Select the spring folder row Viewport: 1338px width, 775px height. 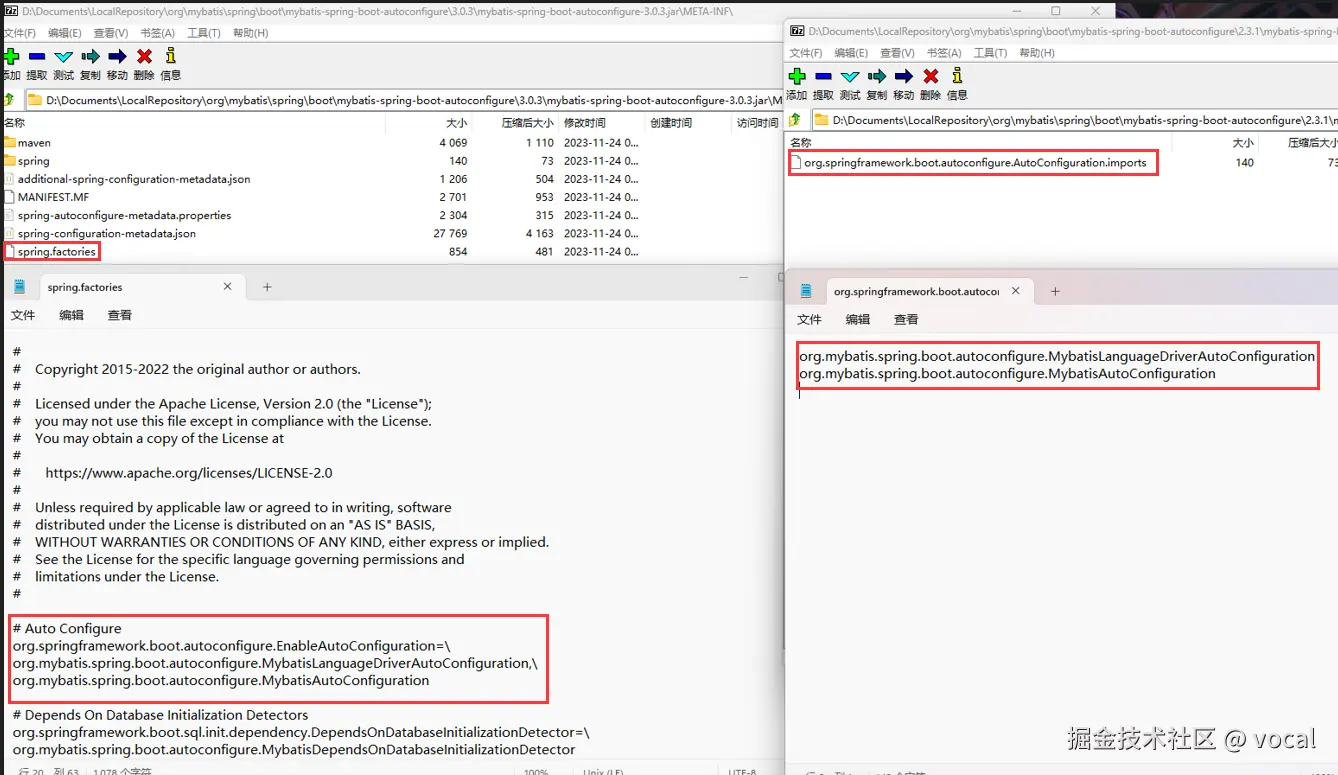[390, 161]
